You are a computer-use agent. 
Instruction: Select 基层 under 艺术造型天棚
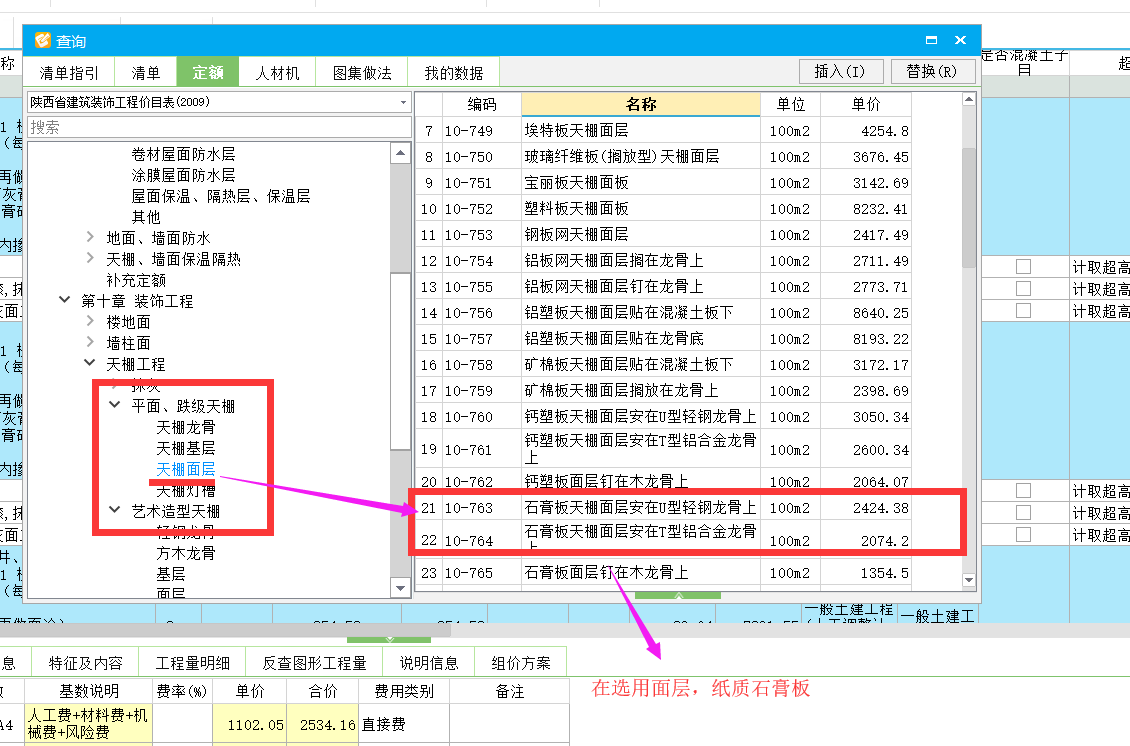(171, 574)
